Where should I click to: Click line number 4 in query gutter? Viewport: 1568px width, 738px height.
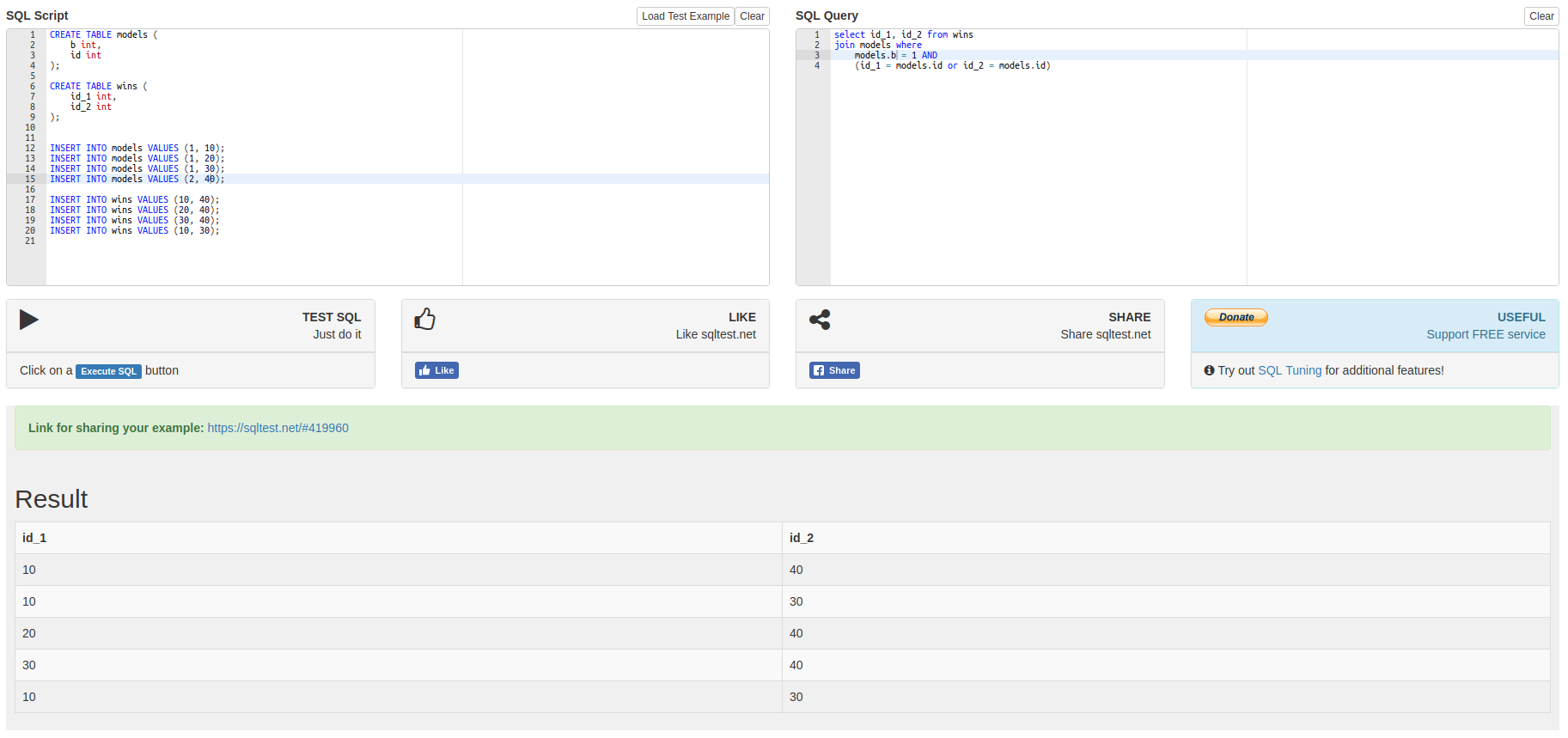point(817,65)
